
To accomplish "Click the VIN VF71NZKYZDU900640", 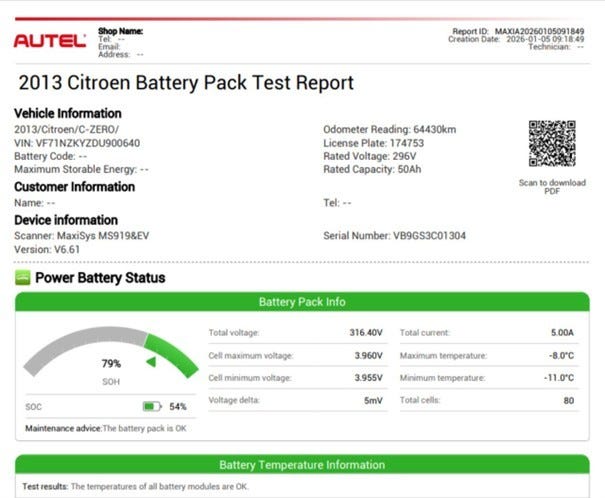I will [77, 143].
